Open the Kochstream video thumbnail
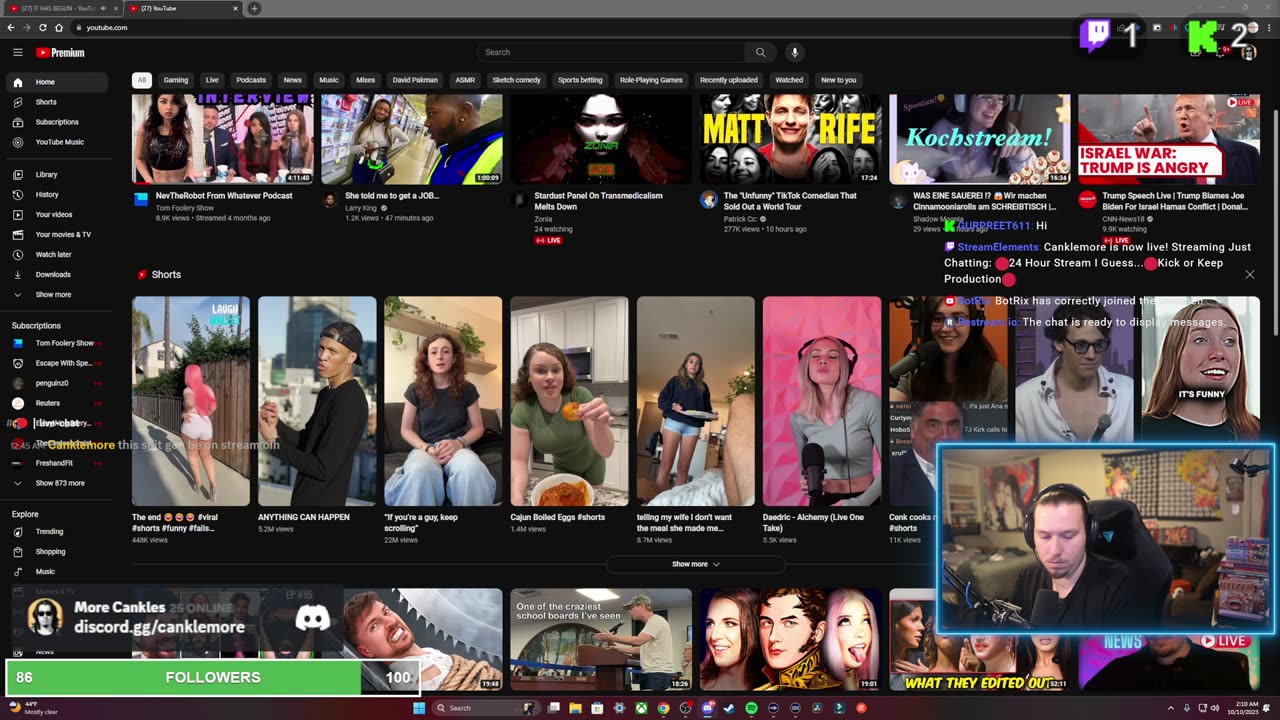The image size is (1280, 720). [980, 139]
